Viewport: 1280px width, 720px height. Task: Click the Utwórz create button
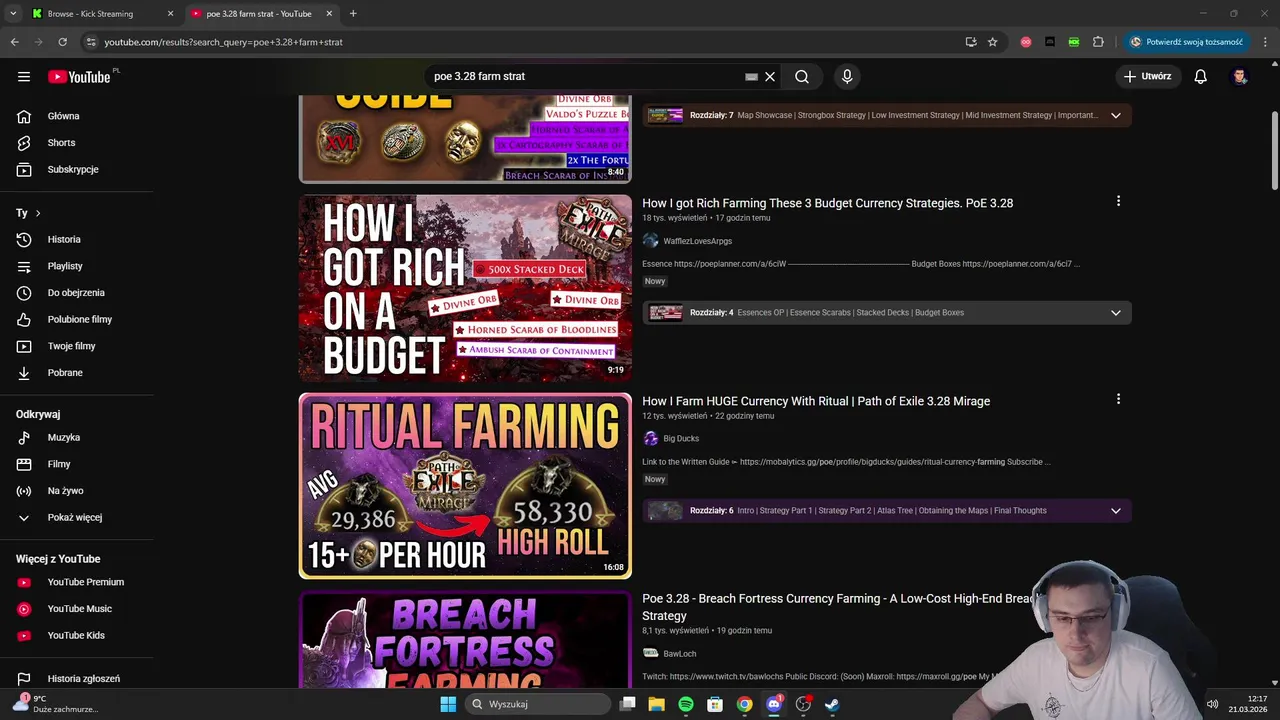pos(1148,76)
